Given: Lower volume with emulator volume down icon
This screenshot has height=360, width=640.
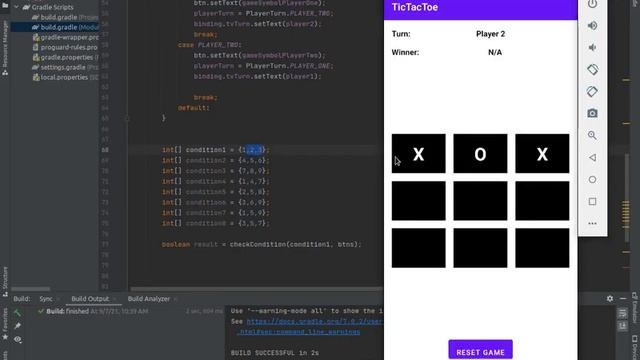Looking at the screenshot, I should [592, 47].
